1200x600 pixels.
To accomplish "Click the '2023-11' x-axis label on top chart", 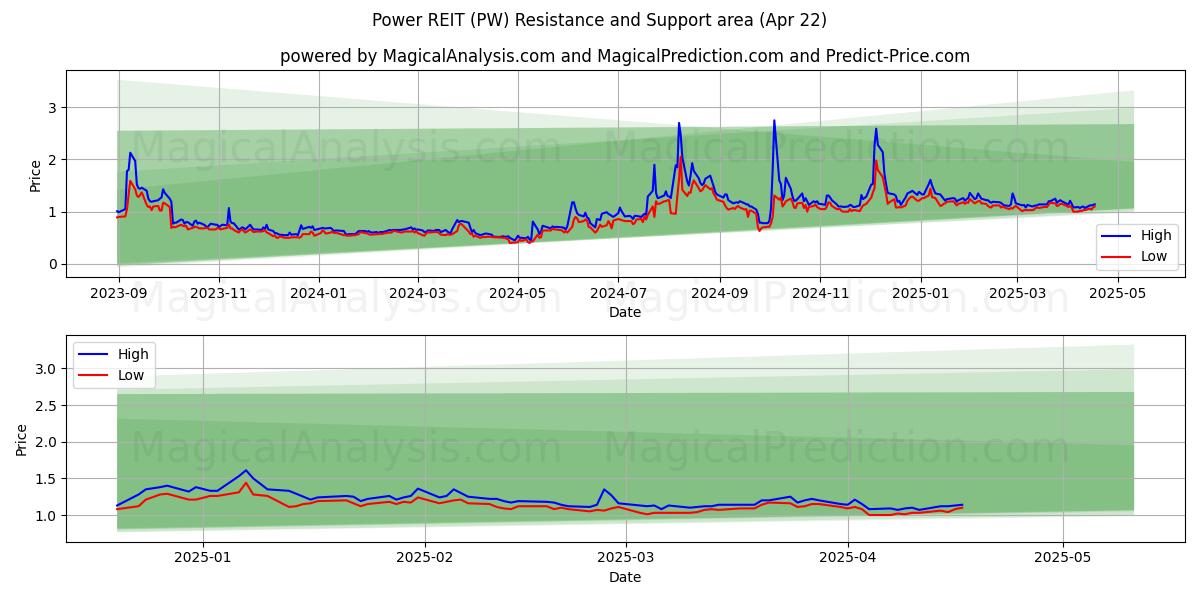I will pos(219,294).
